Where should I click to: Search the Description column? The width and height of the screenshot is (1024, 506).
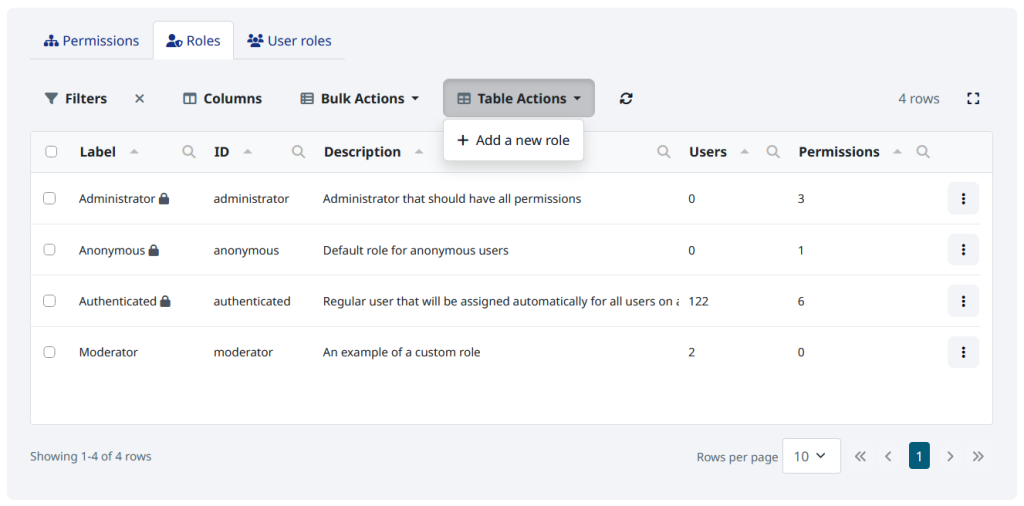[664, 151]
